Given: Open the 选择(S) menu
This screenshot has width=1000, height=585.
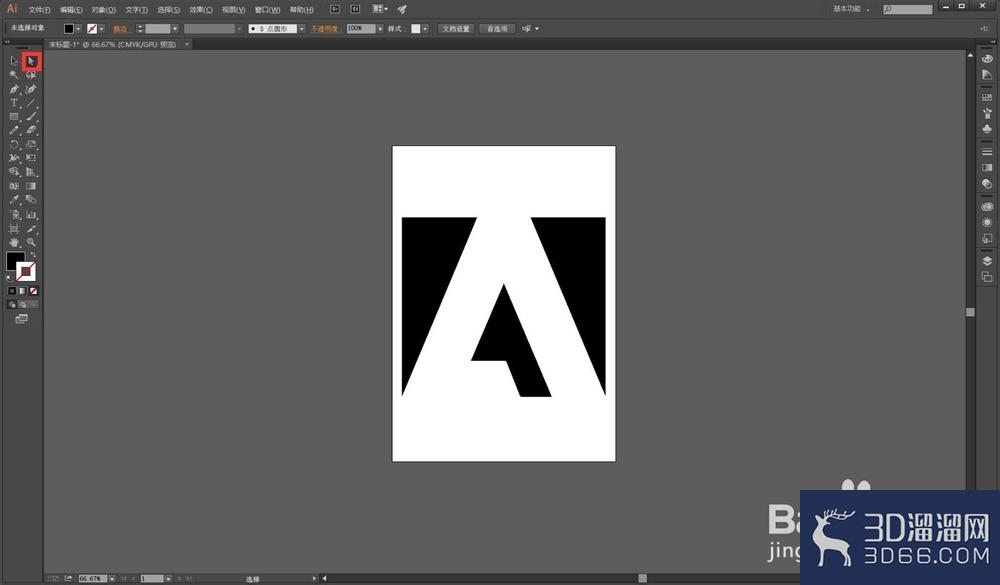Looking at the screenshot, I should [x=168, y=10].
